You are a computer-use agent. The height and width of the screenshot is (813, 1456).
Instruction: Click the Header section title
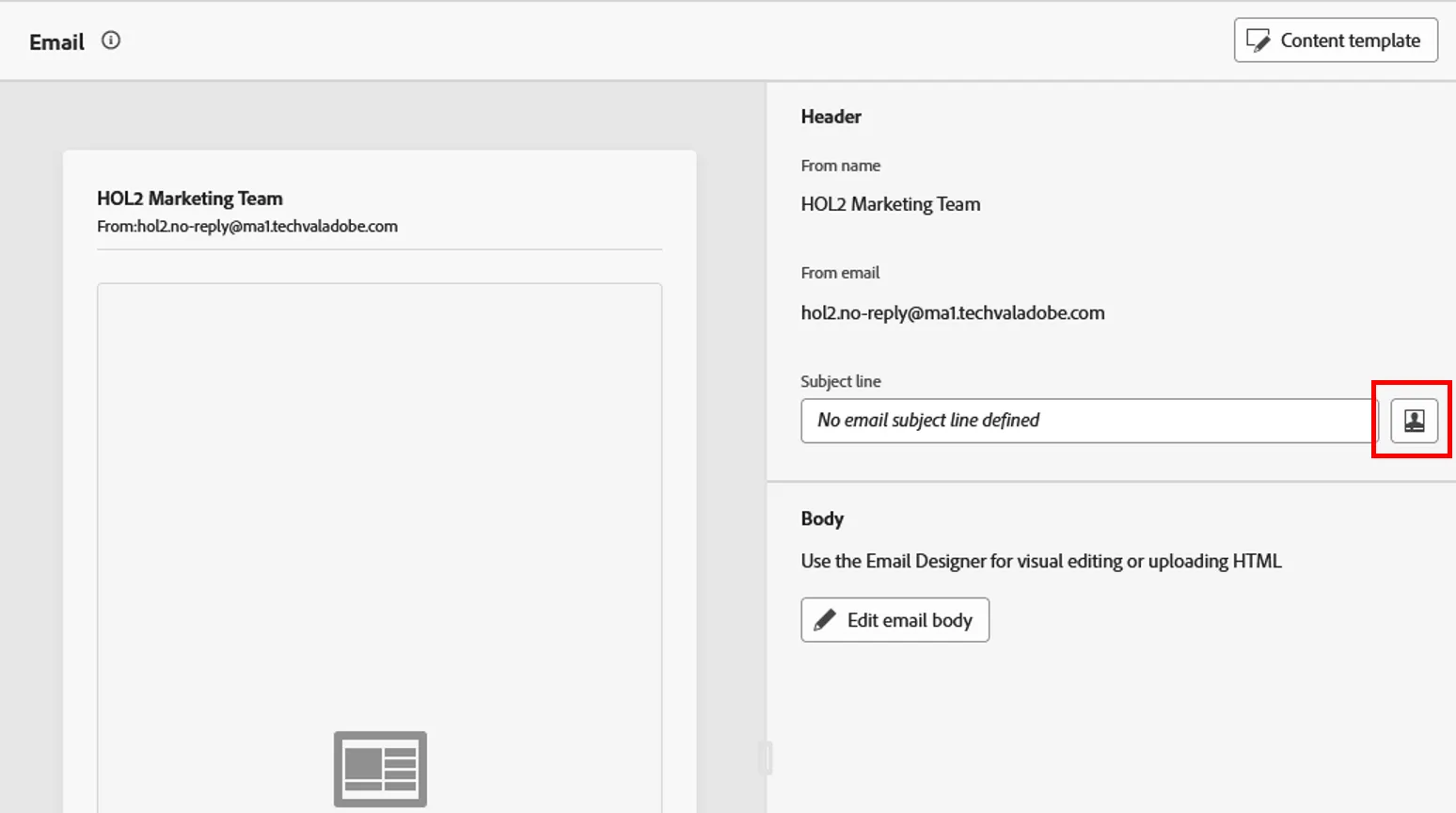pos(831,117)
